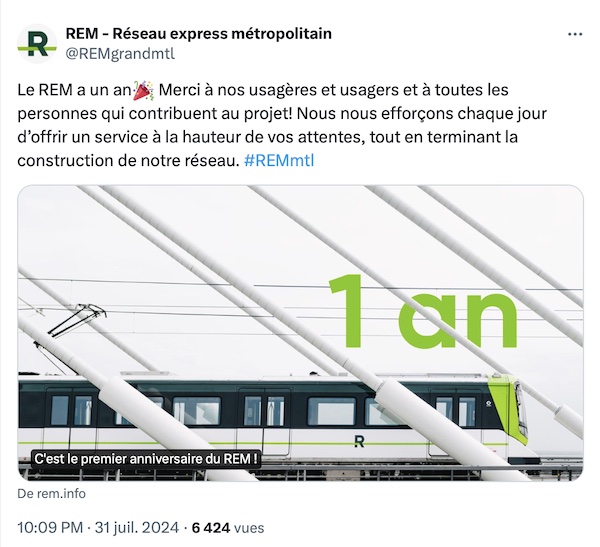Image resolution: width=600 pixels, height=547 pixels.
Task: Click the "C'est le premier anniversaire du REM !" caption
Action: pyautogui.click(x=146, y=459)
